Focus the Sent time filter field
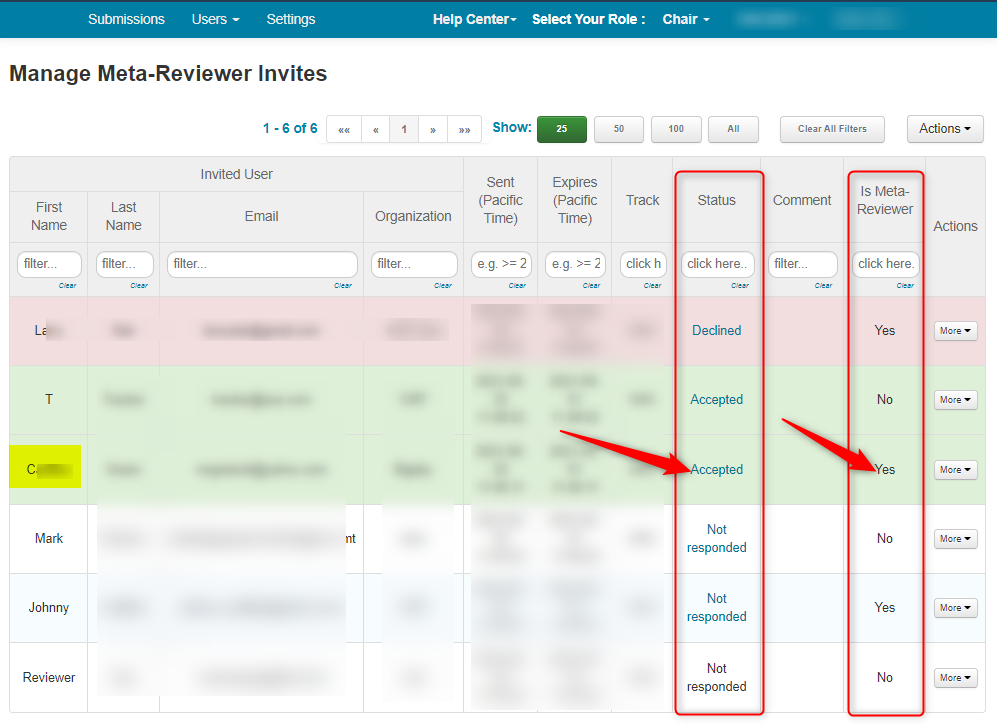 [501, 264]
